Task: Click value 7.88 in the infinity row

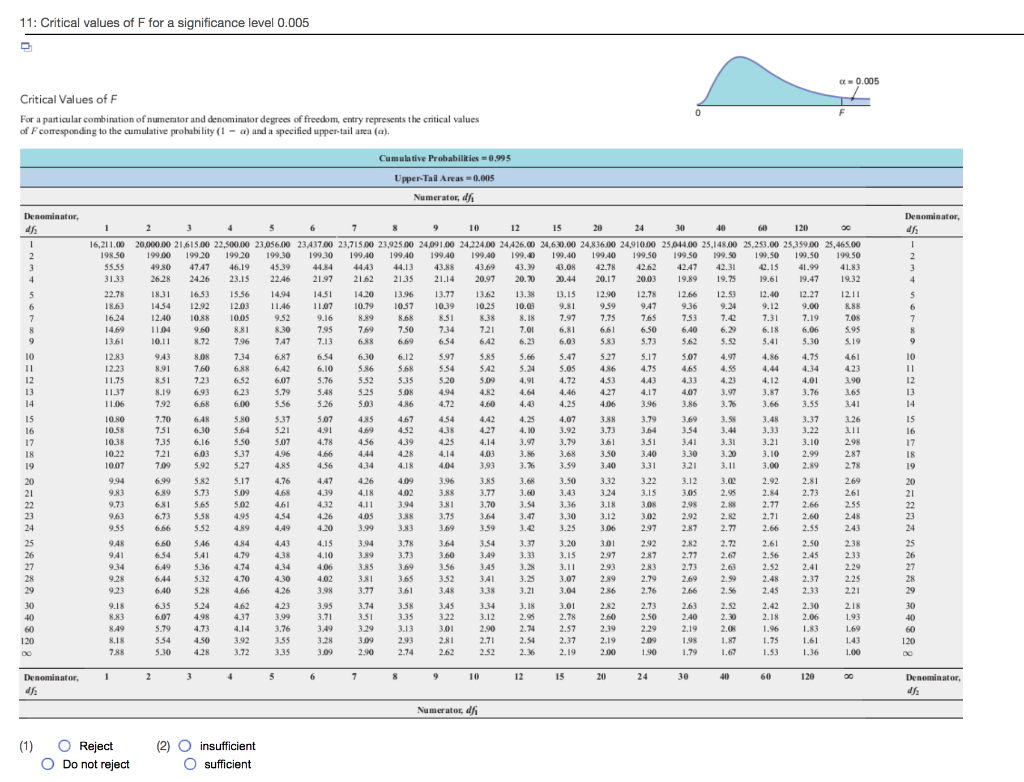Action: click(117, 652)
